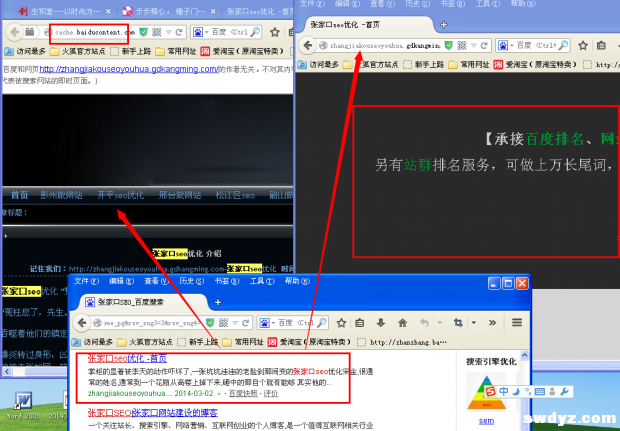Open Word 2003 desktop shortcut
This screenshot has width=620, height=431.
[x=23, y=406]
